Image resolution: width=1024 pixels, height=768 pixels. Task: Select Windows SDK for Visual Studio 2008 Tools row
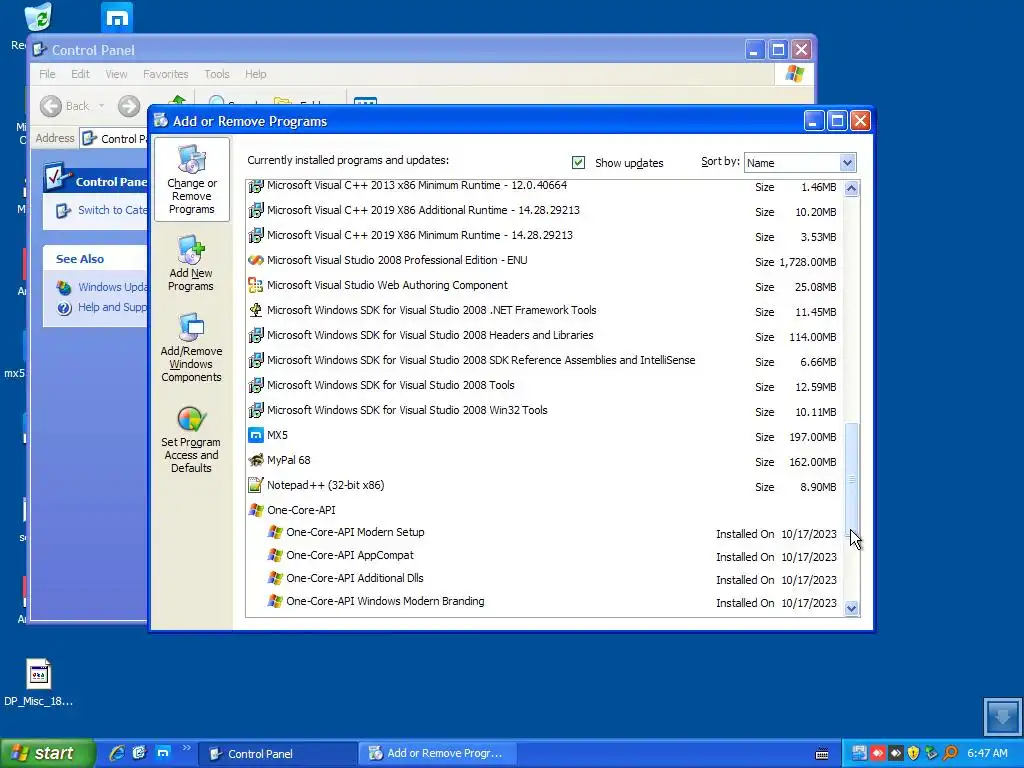[x=545, y=385]
